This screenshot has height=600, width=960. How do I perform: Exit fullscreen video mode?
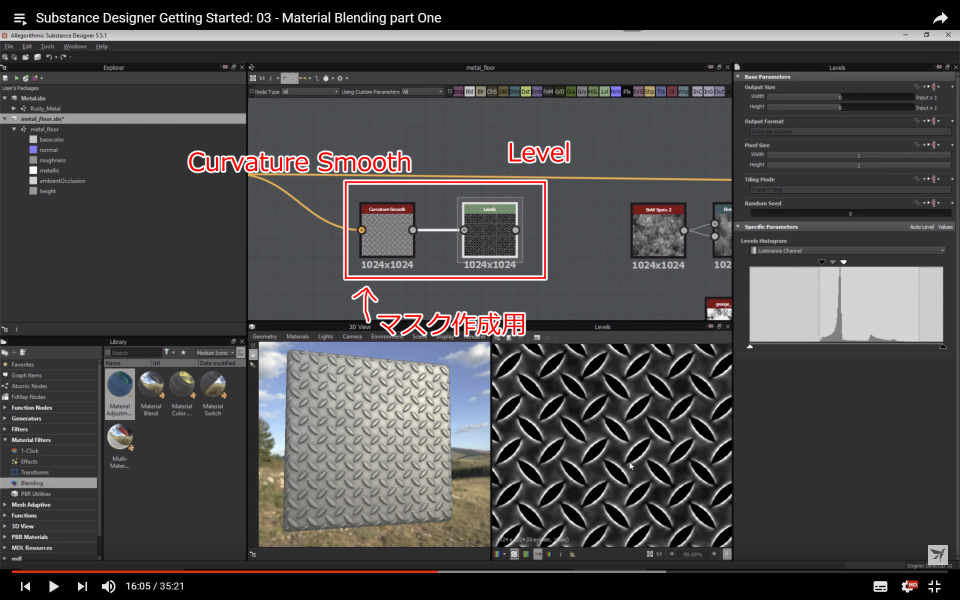934,587
